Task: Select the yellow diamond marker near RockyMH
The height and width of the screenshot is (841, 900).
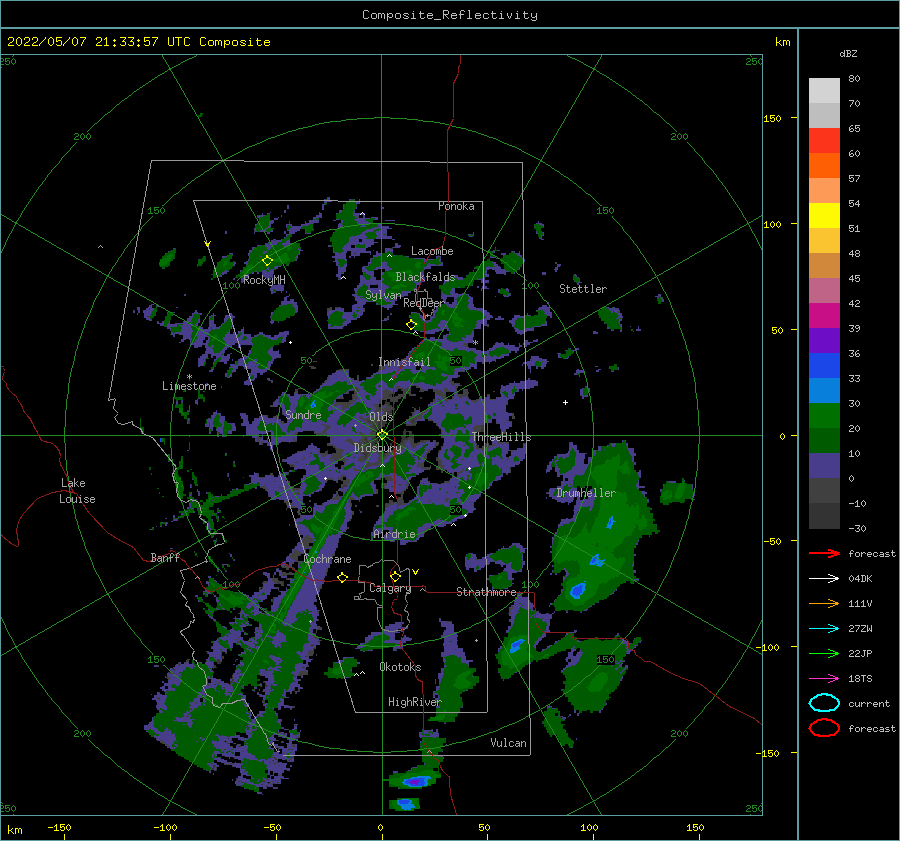Action: coord(267,261)
